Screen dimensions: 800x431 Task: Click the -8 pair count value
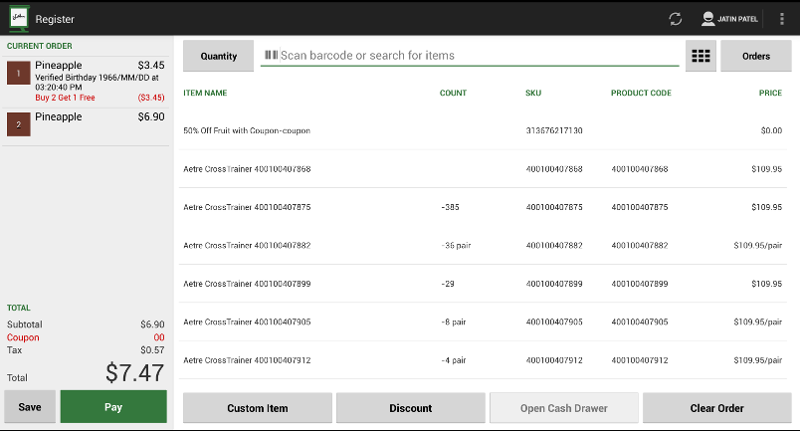tap(454, 322)
